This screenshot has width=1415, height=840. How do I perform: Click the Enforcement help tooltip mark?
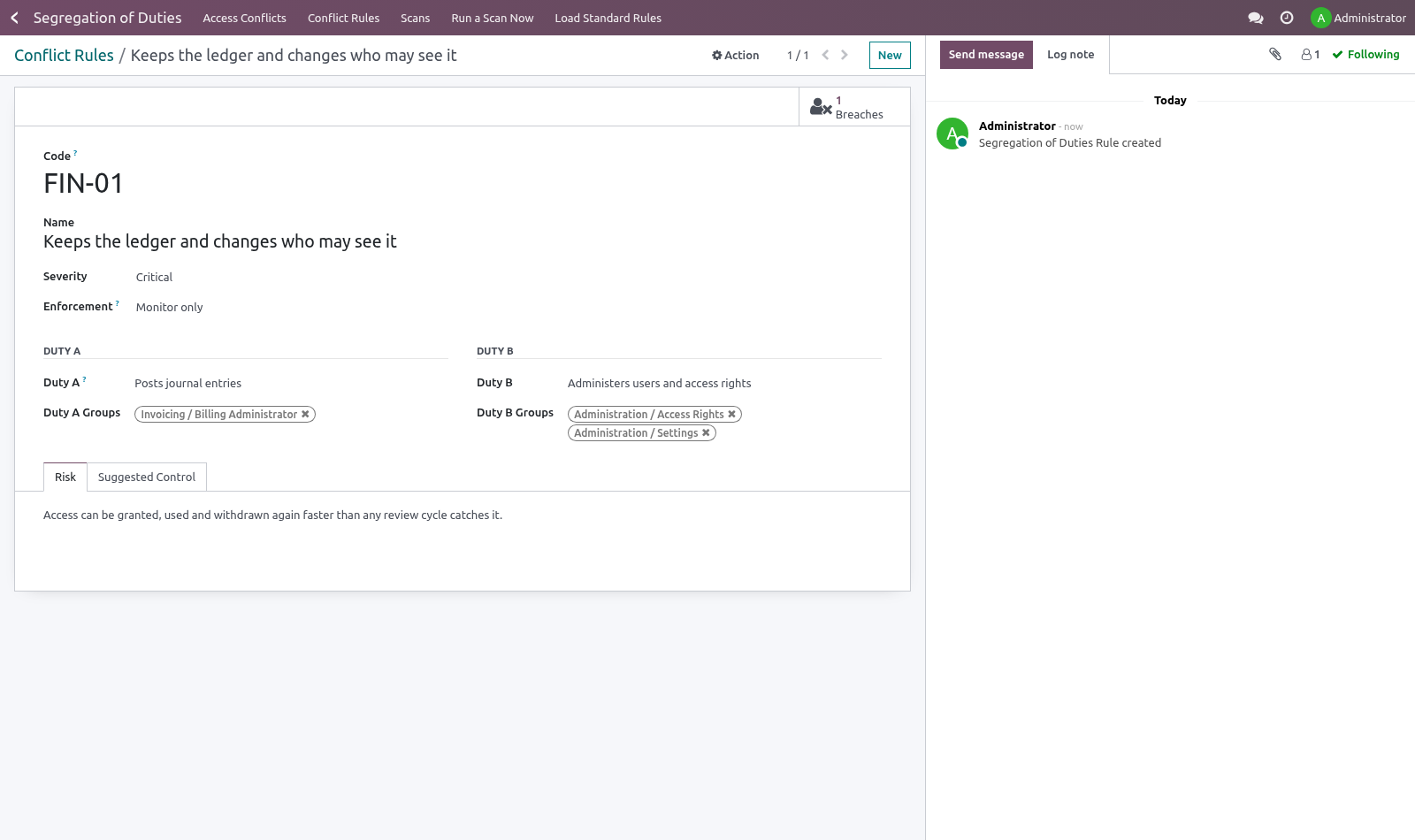coord(117,303)
